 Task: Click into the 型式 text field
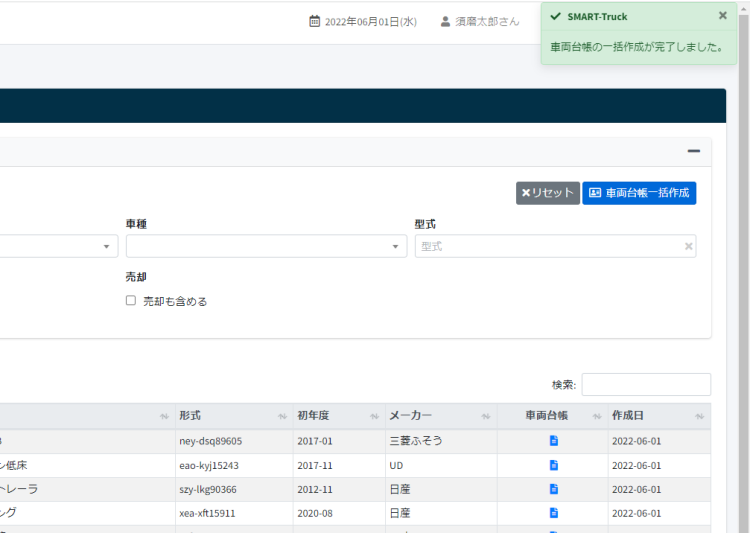[548, 246]
